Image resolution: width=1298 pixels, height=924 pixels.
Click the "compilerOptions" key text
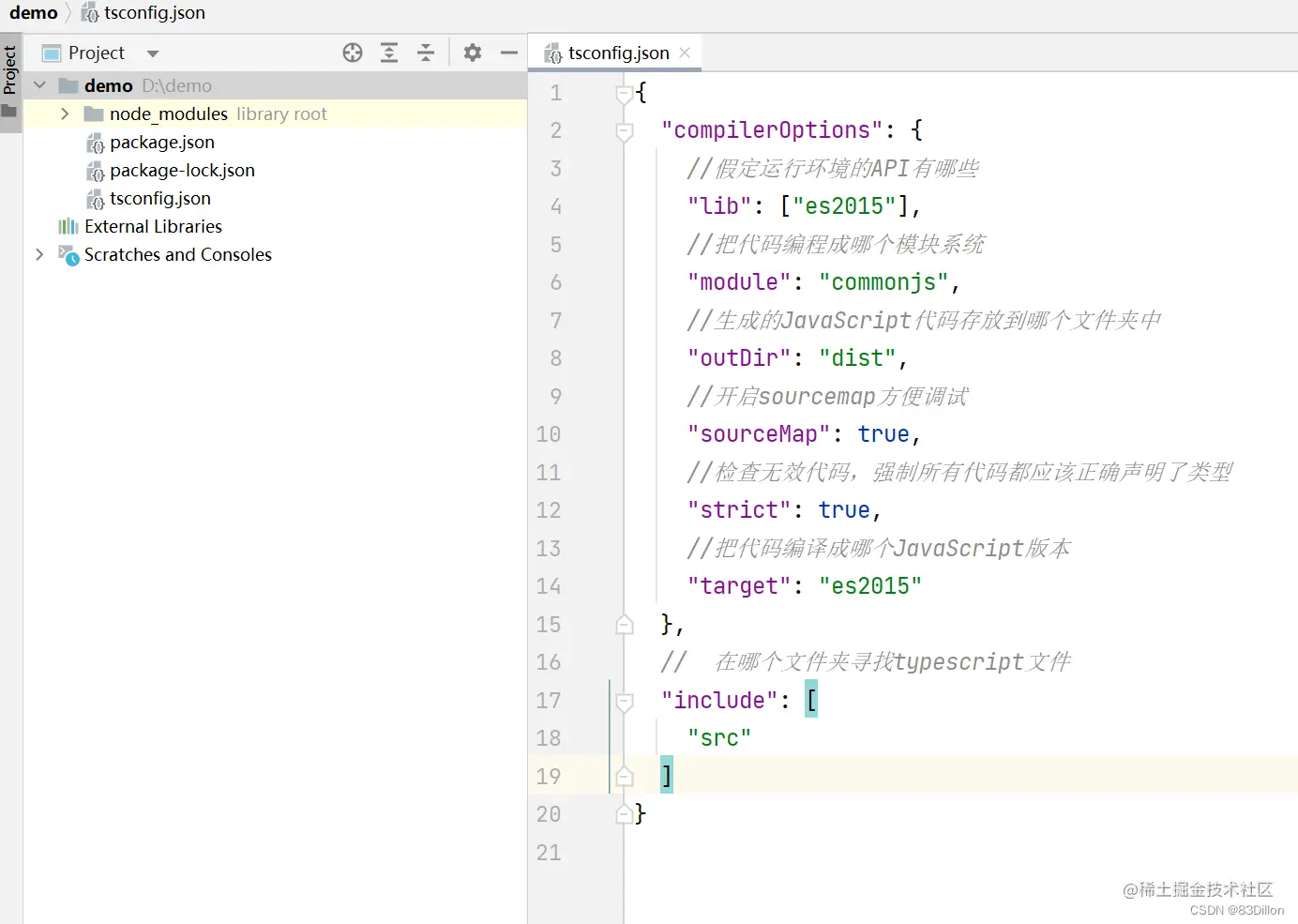pos(772,130)
